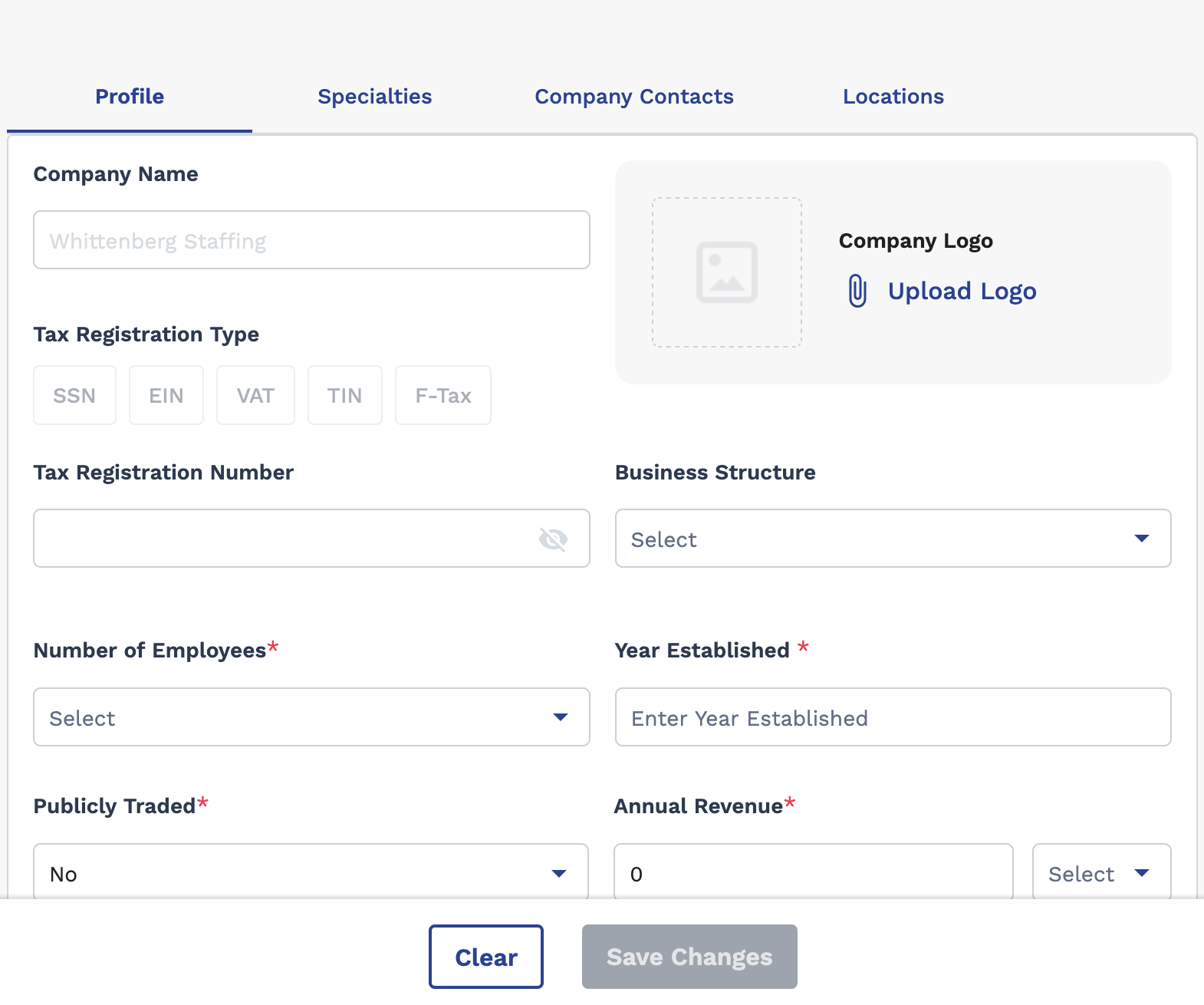Select EIN tax registration type

(166, 396)
